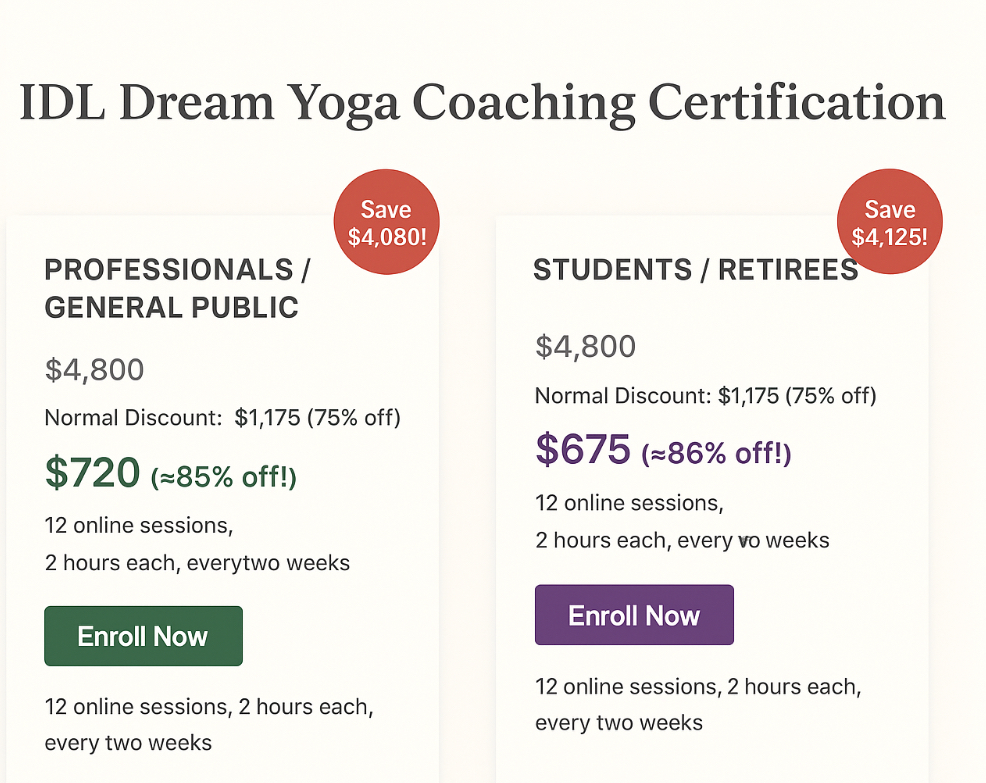Click the ≈85% off! label
The width and height of the screenshot is (986, 783).
click(224, 477)
